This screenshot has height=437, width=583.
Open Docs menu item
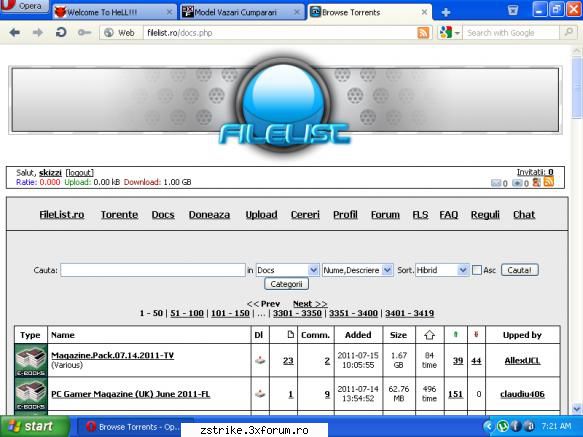tap(163, 215)
